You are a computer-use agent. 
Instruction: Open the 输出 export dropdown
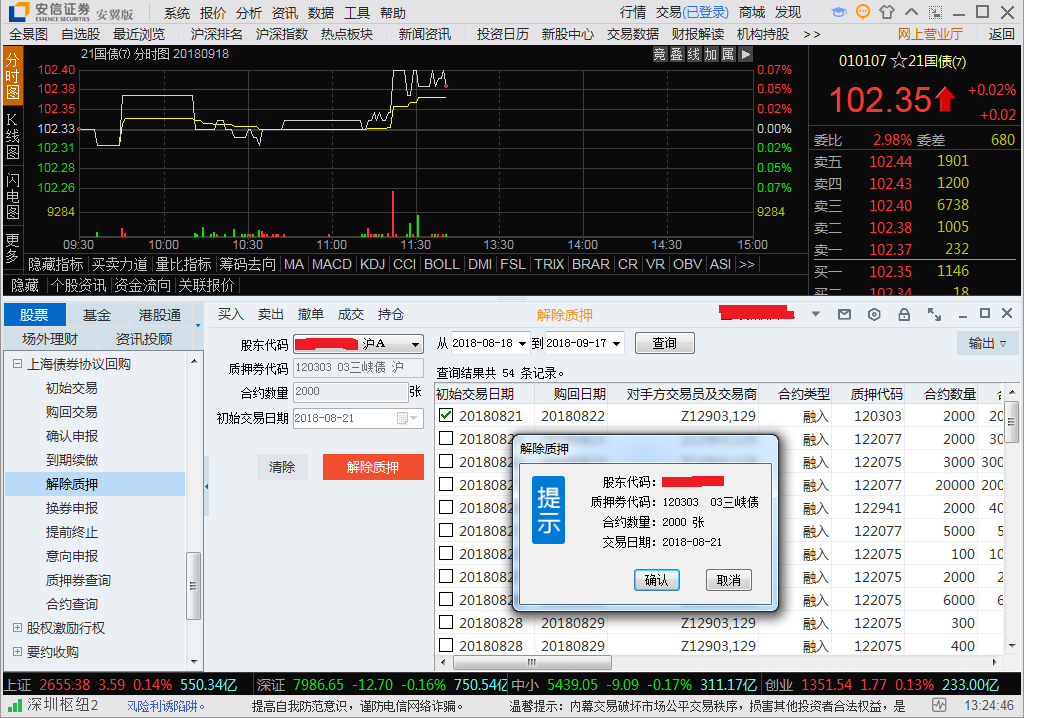click(x=987, y=343)
